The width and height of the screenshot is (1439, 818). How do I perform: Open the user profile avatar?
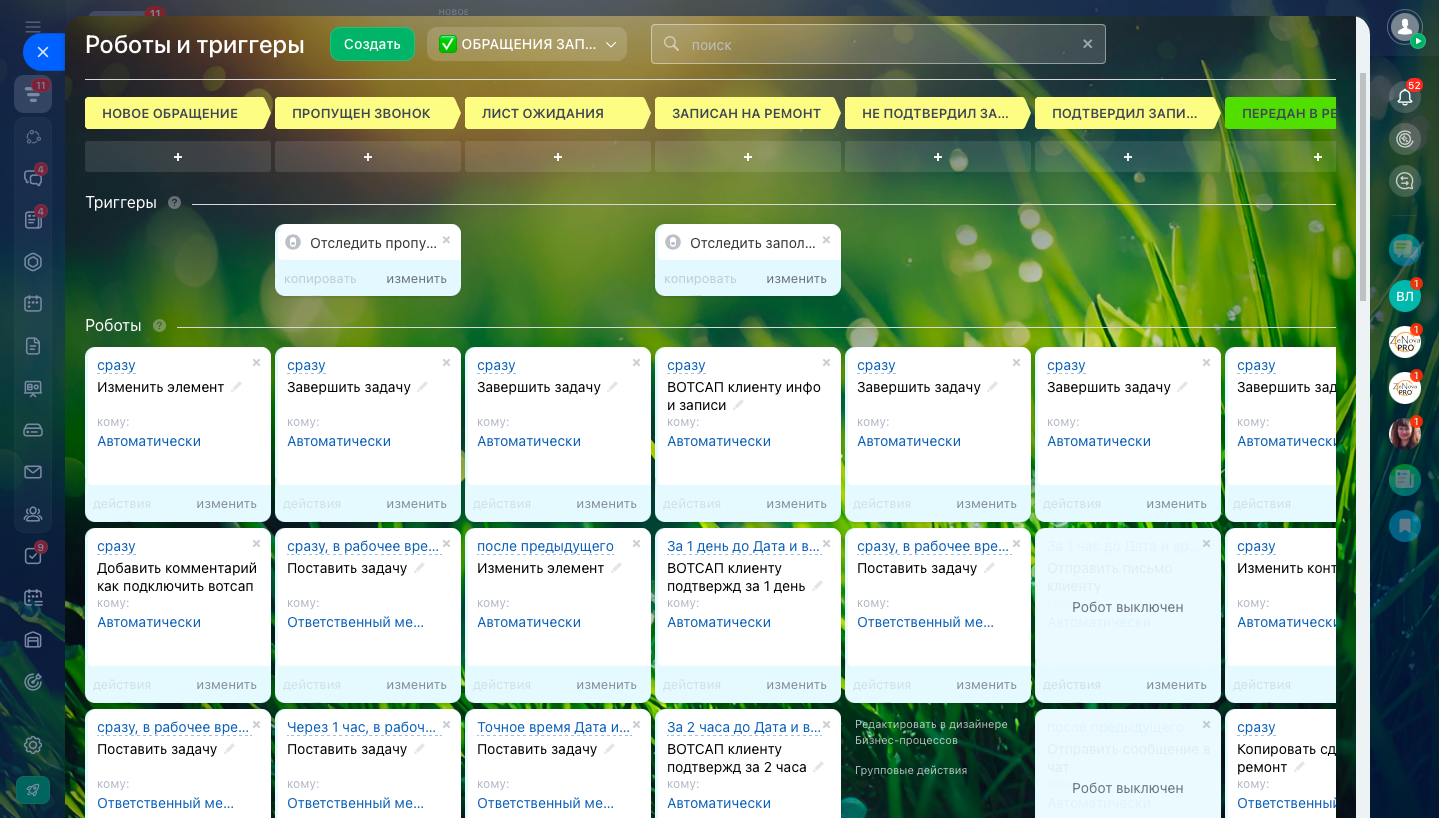[x=1405, y=27]
